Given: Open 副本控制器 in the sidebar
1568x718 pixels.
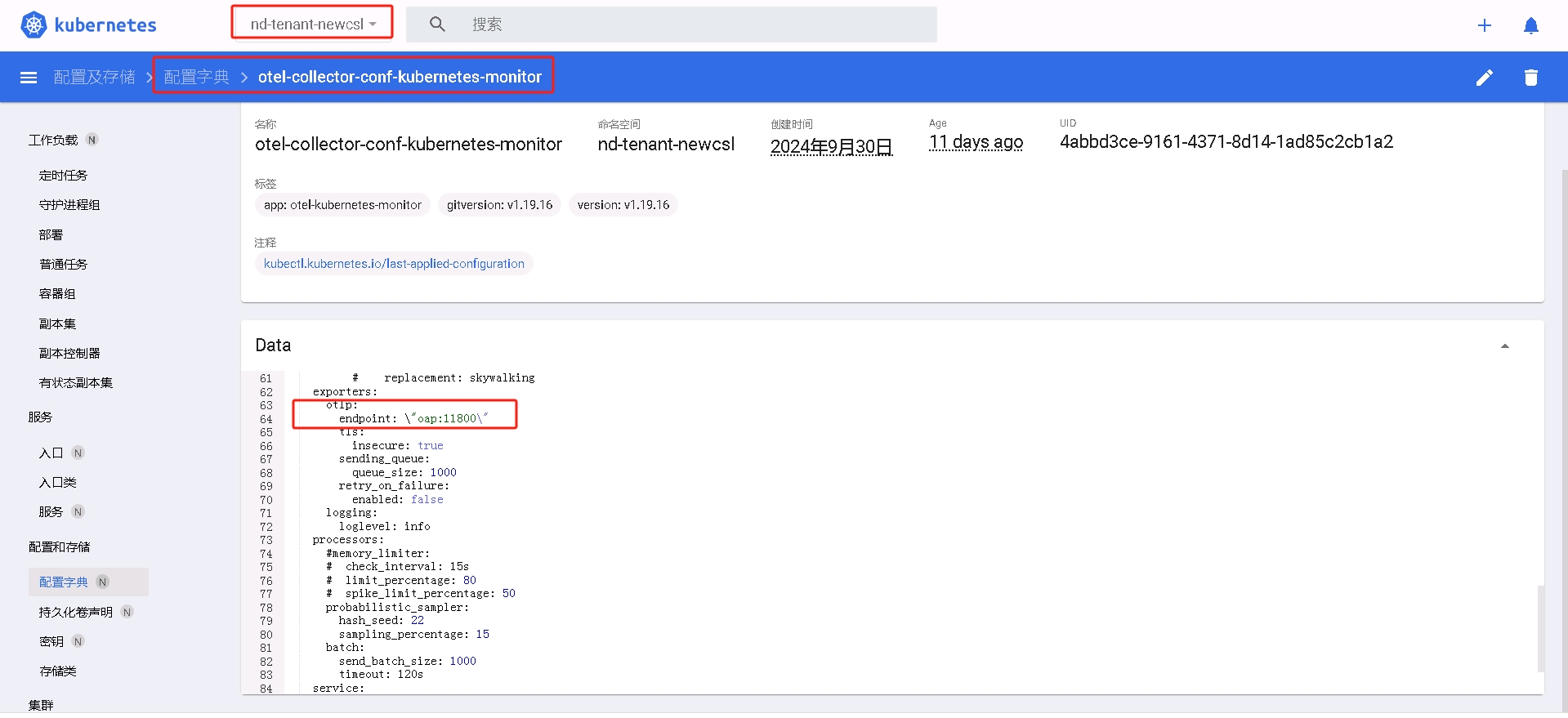Looking at the screenshot, I should pyautogui.click(x=69, y=354).
